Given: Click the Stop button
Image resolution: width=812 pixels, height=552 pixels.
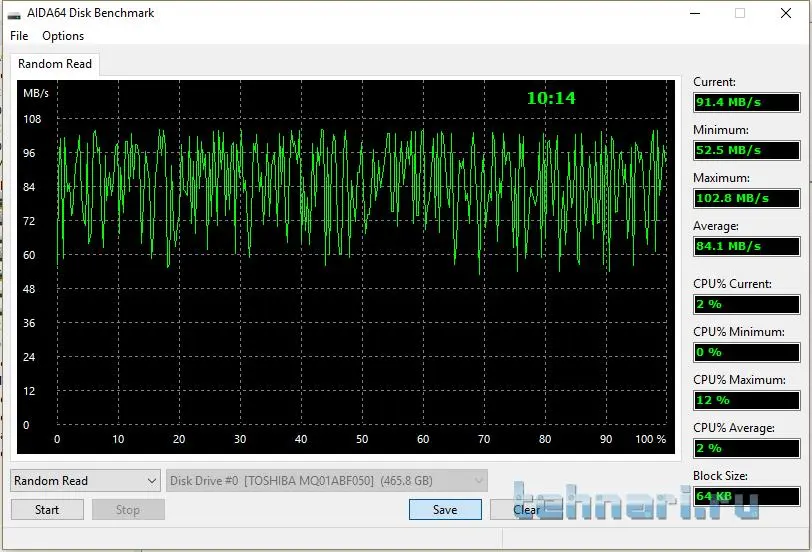Looking at the screenshot, I should [x=128, y=510].
